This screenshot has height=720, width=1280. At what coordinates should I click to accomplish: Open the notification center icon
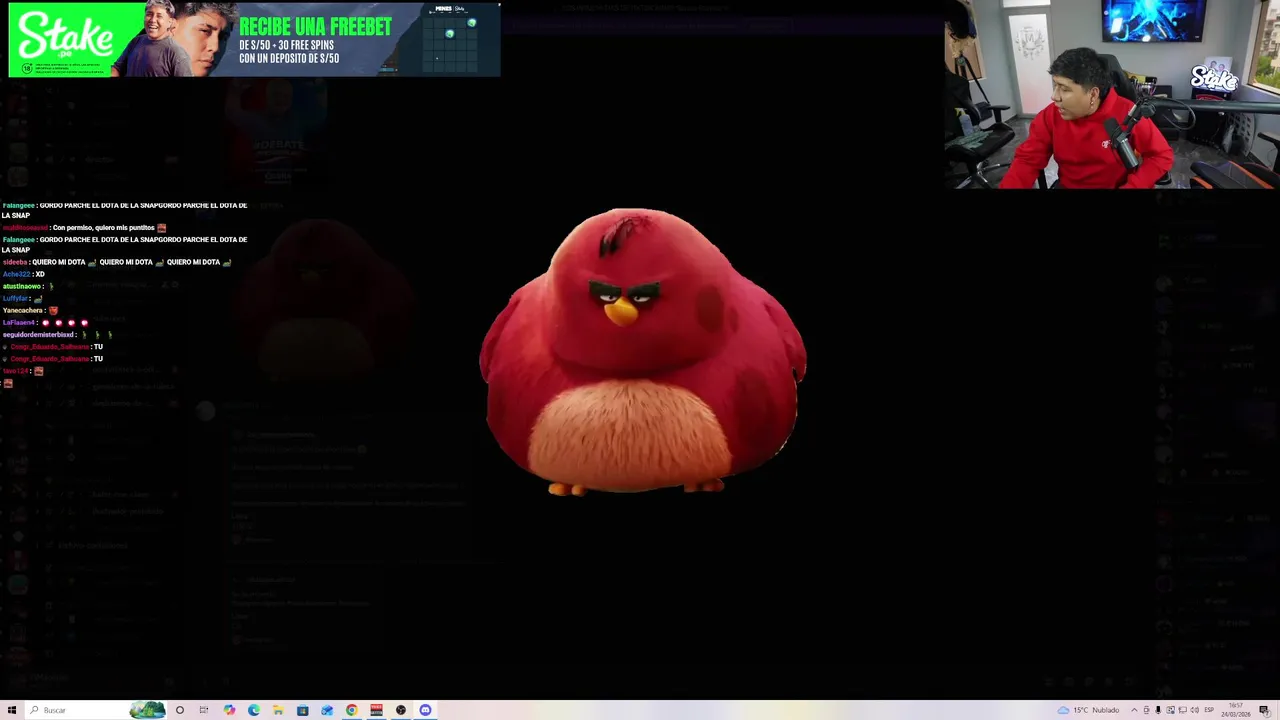pyautogui.click(x=1264, y=710)
